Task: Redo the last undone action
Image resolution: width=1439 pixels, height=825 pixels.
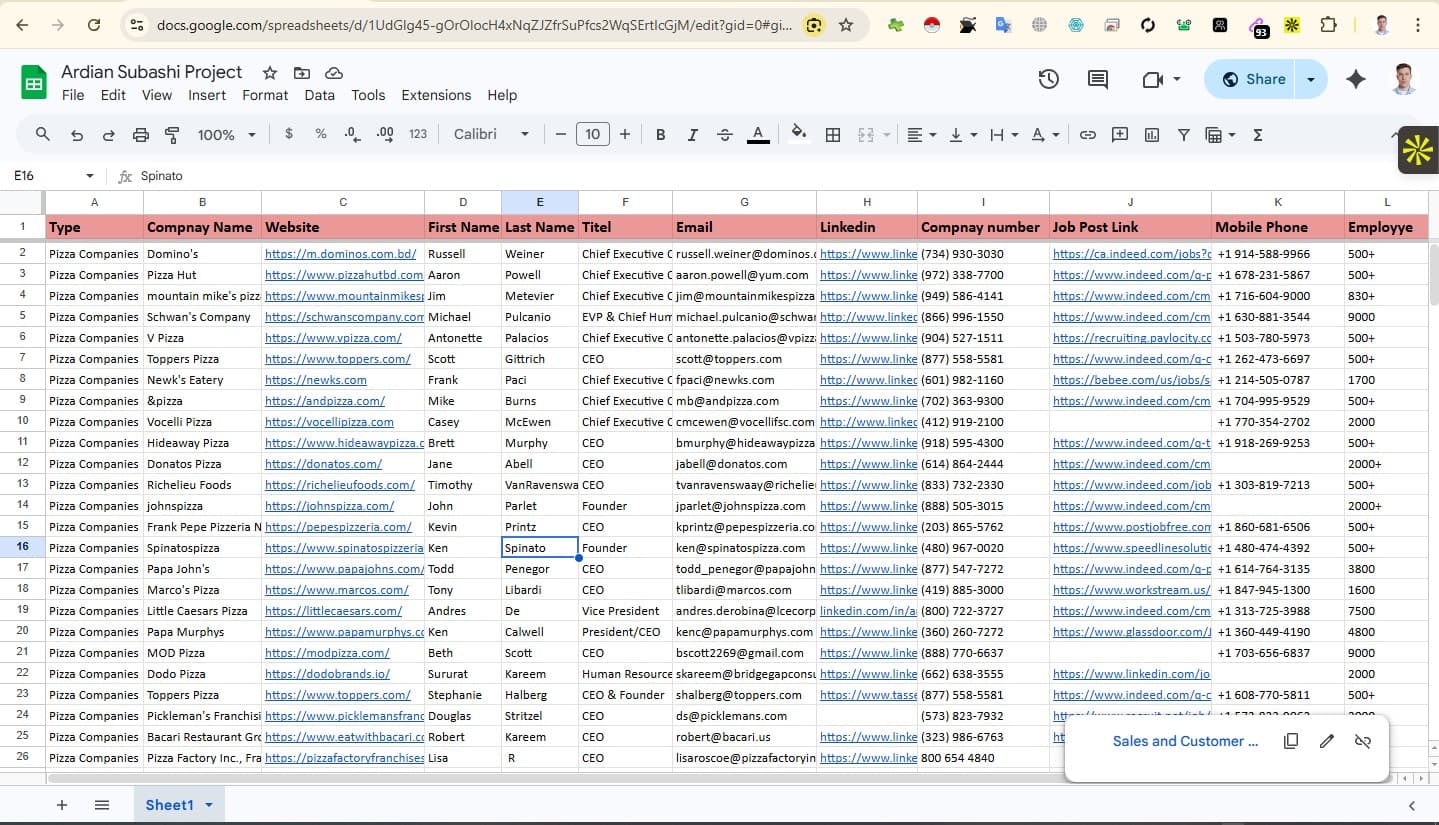Action: coord(108,134)
